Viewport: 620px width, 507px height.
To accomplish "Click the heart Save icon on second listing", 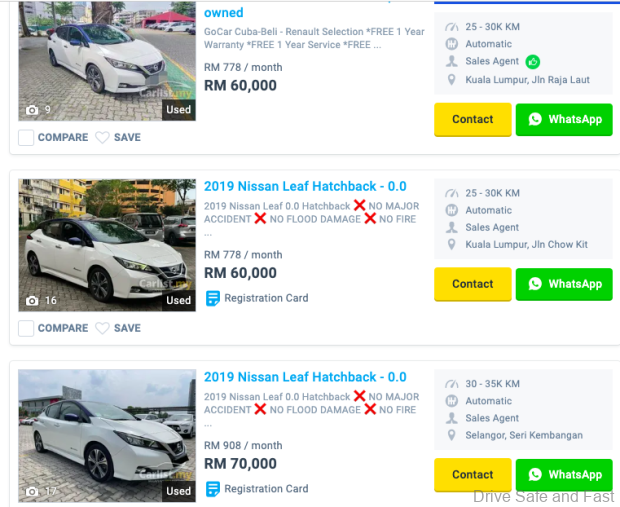I will coord(102,328).
